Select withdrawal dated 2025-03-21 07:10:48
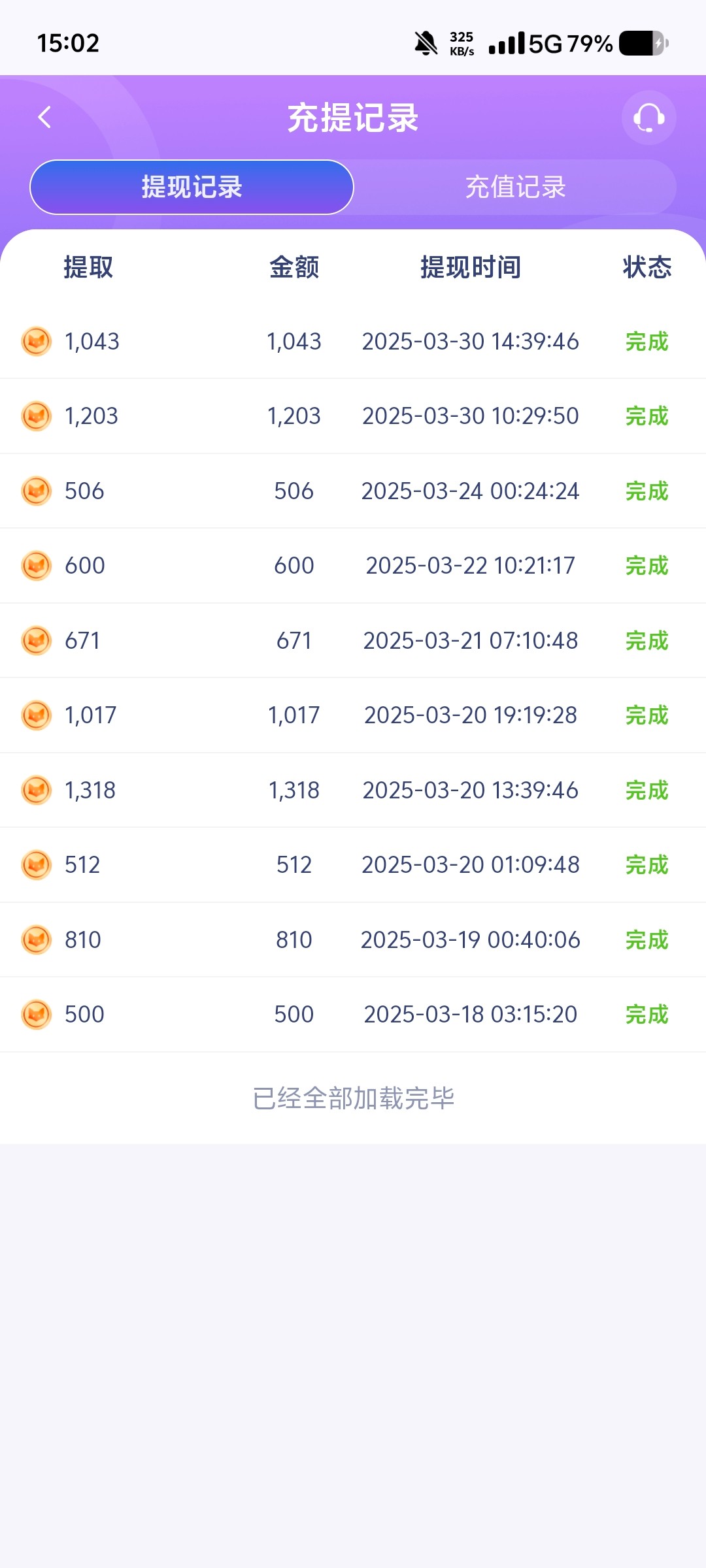706x1568 pixels. [x=470, y=641]
